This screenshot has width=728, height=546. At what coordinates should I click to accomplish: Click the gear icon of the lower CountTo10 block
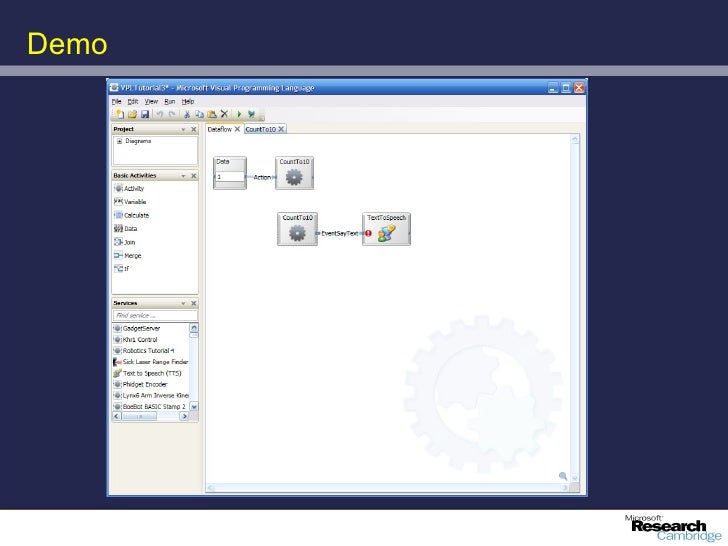pyautogui.click(x=297, y=233)
